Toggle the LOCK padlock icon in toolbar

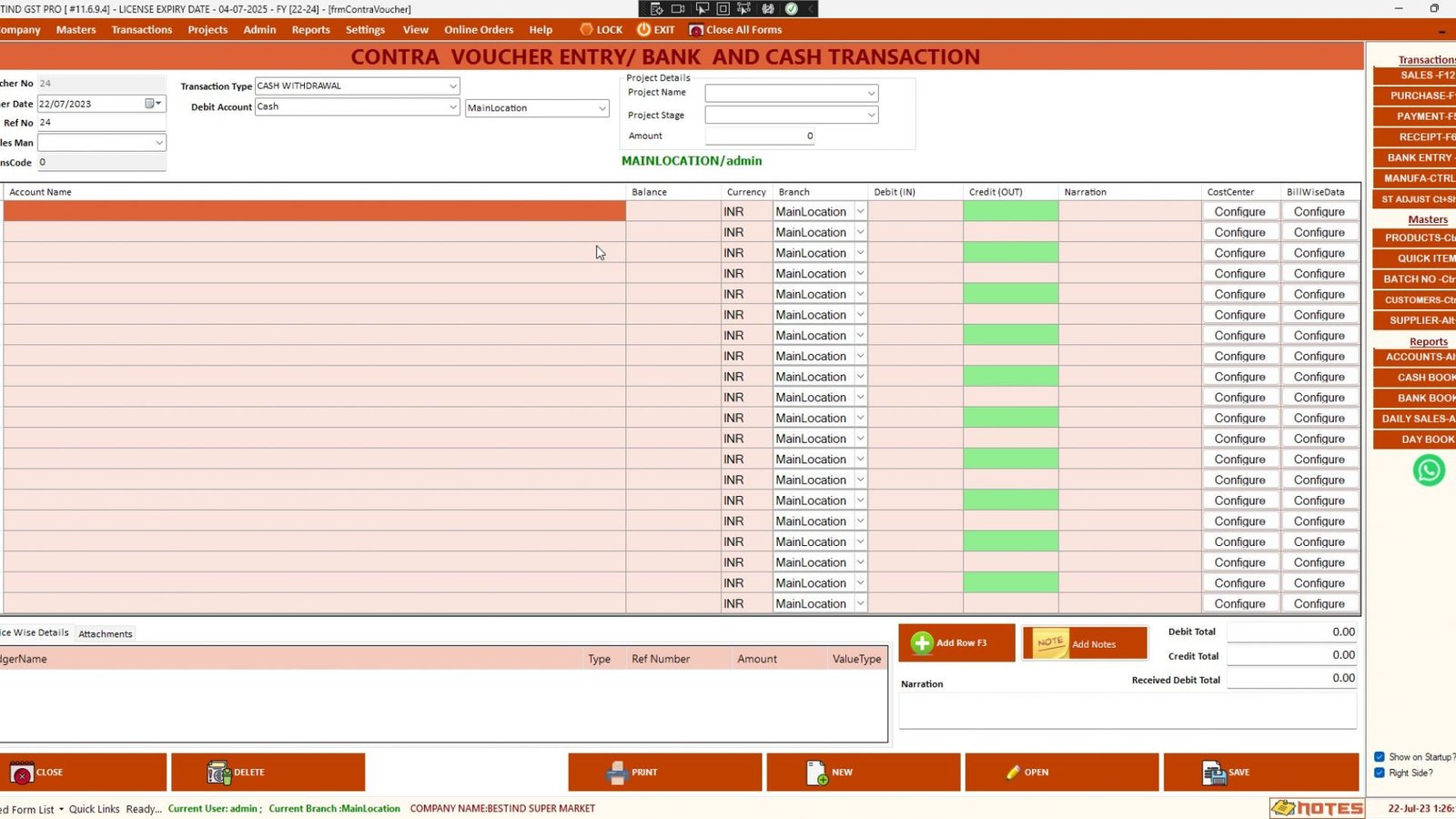coord(587,29)
